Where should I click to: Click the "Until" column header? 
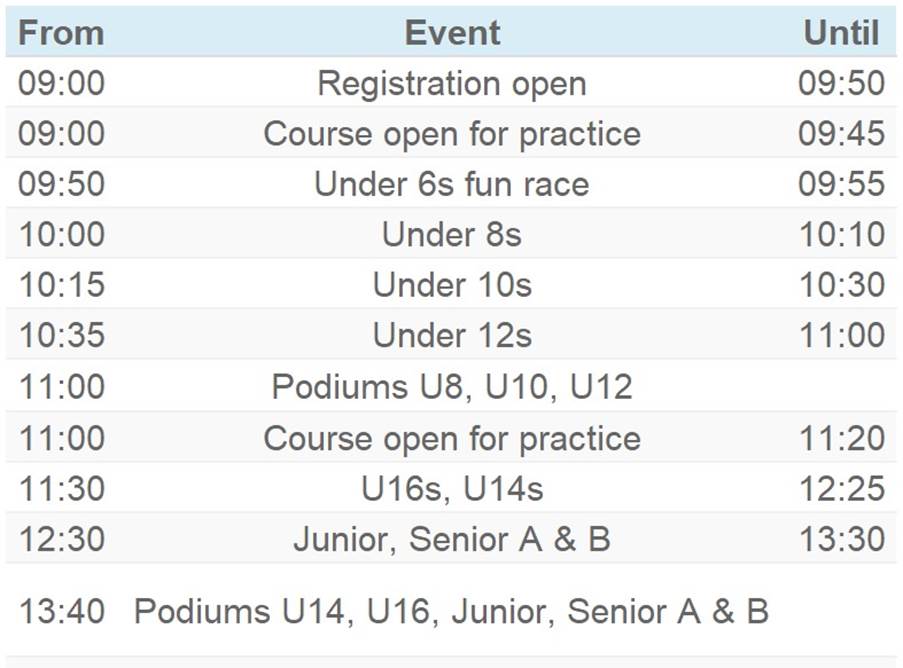pyautogui.click(x=841, y=33)
